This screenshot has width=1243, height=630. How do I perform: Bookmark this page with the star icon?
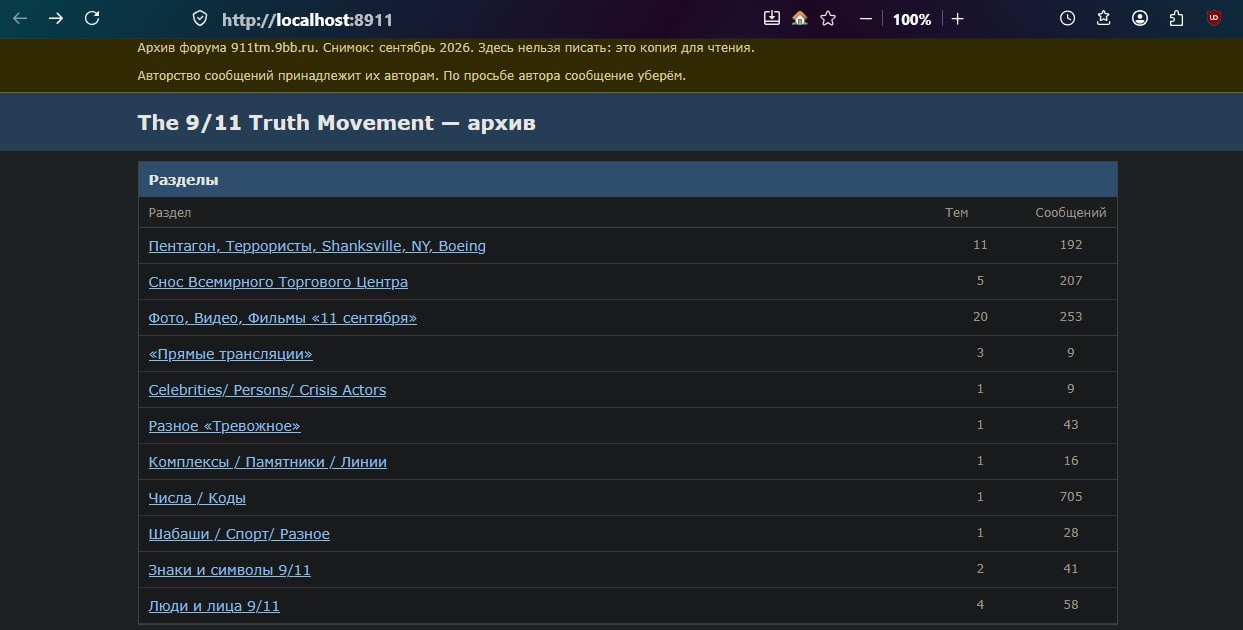tap(828, 18)
